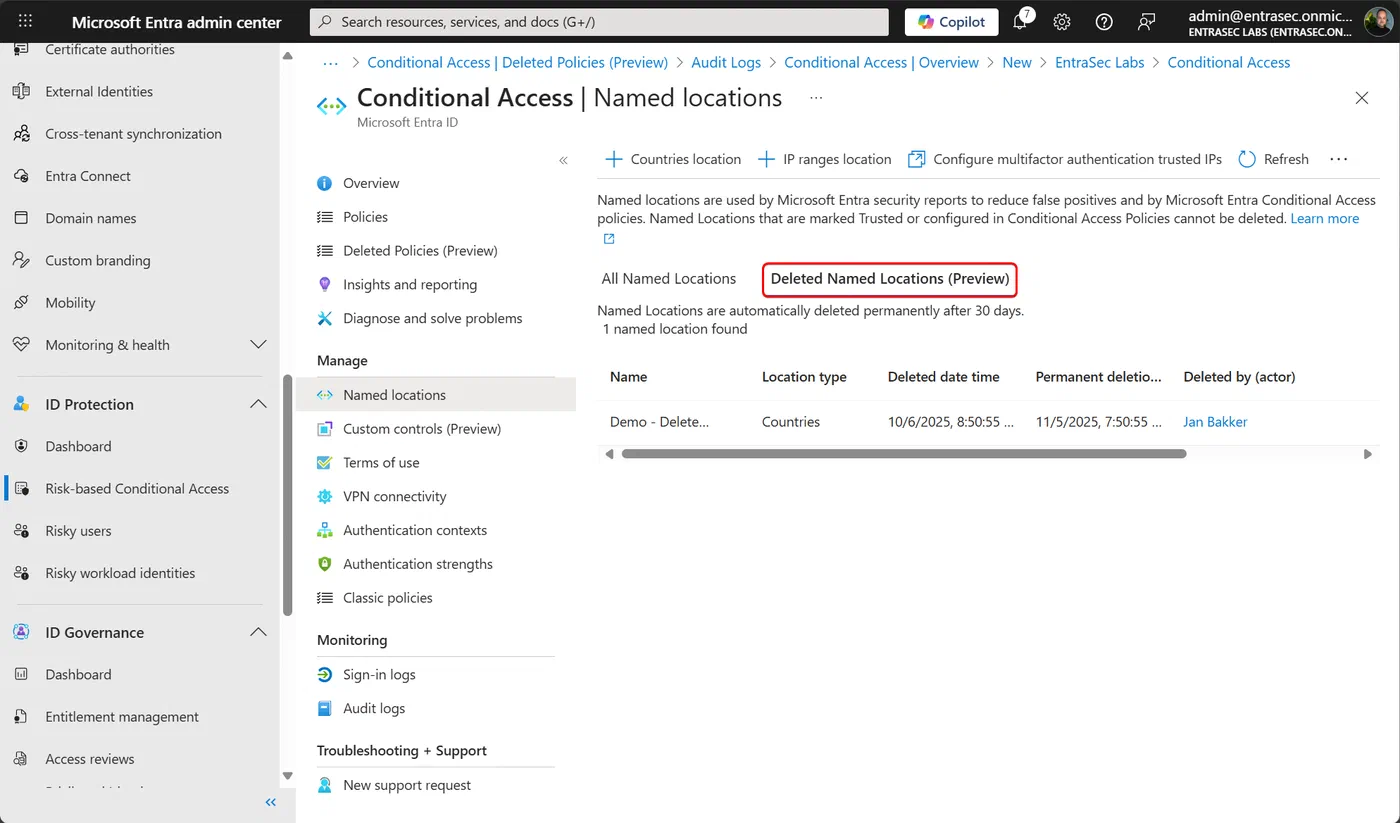Image resolution: width=1400 pixels, height=823 pixels.
Task: Collapse the ID Protection section
Action: [x=258, y=404]
